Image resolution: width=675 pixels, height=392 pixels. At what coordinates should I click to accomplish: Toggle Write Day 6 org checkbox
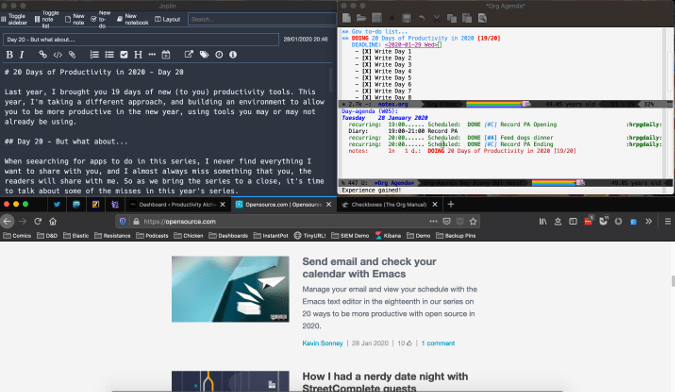[x=367, y=85]
